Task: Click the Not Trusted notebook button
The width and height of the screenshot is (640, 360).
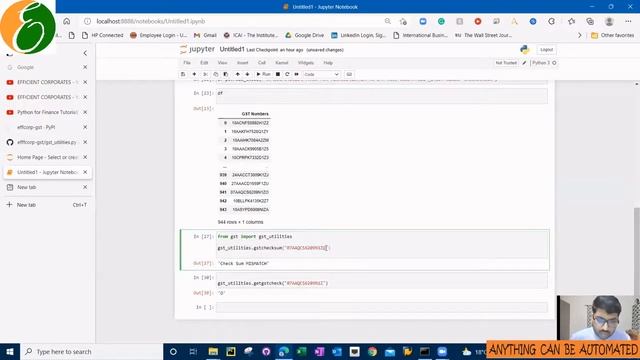Action: pos(506,63)
